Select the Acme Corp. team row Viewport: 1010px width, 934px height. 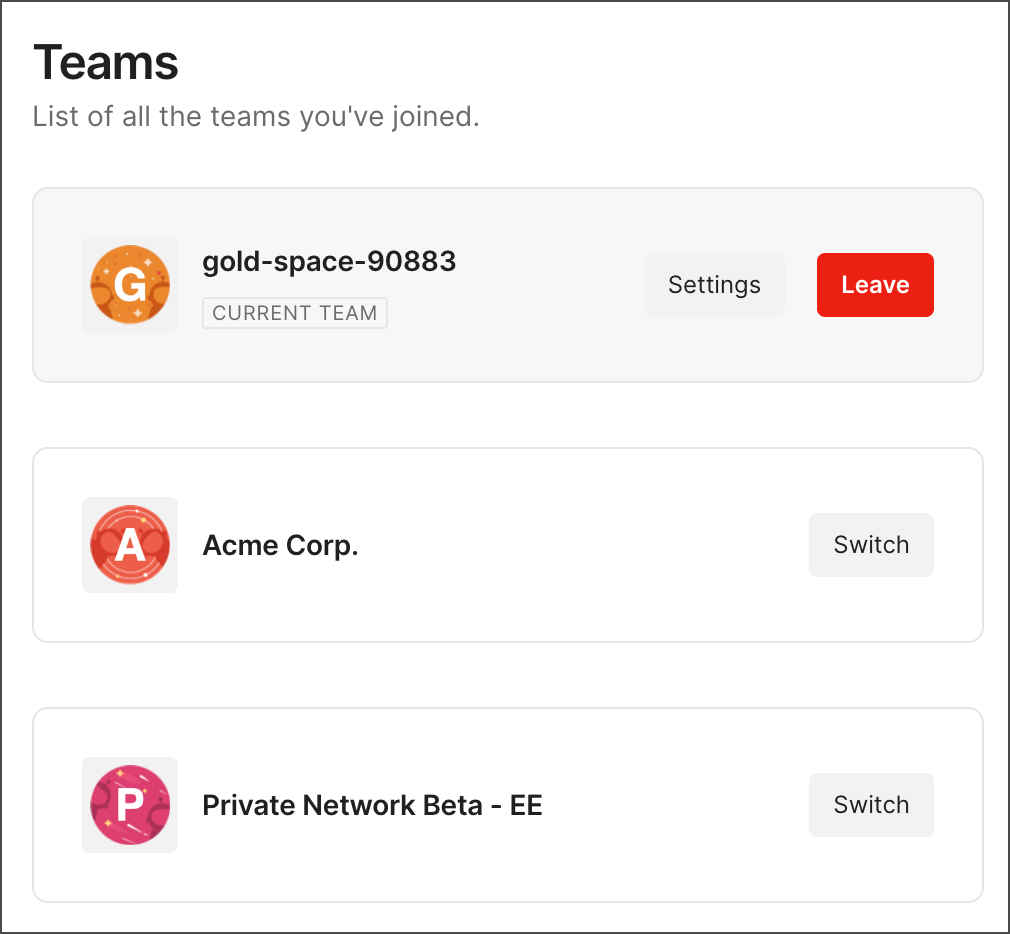(508, 545)
